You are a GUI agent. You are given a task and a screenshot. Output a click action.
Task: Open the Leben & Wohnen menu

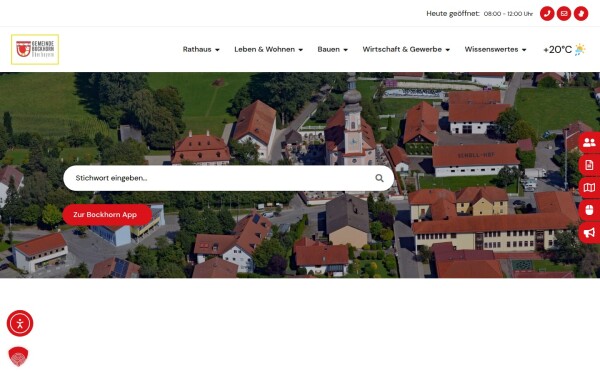pyautogui.click(x=264, y=49)
